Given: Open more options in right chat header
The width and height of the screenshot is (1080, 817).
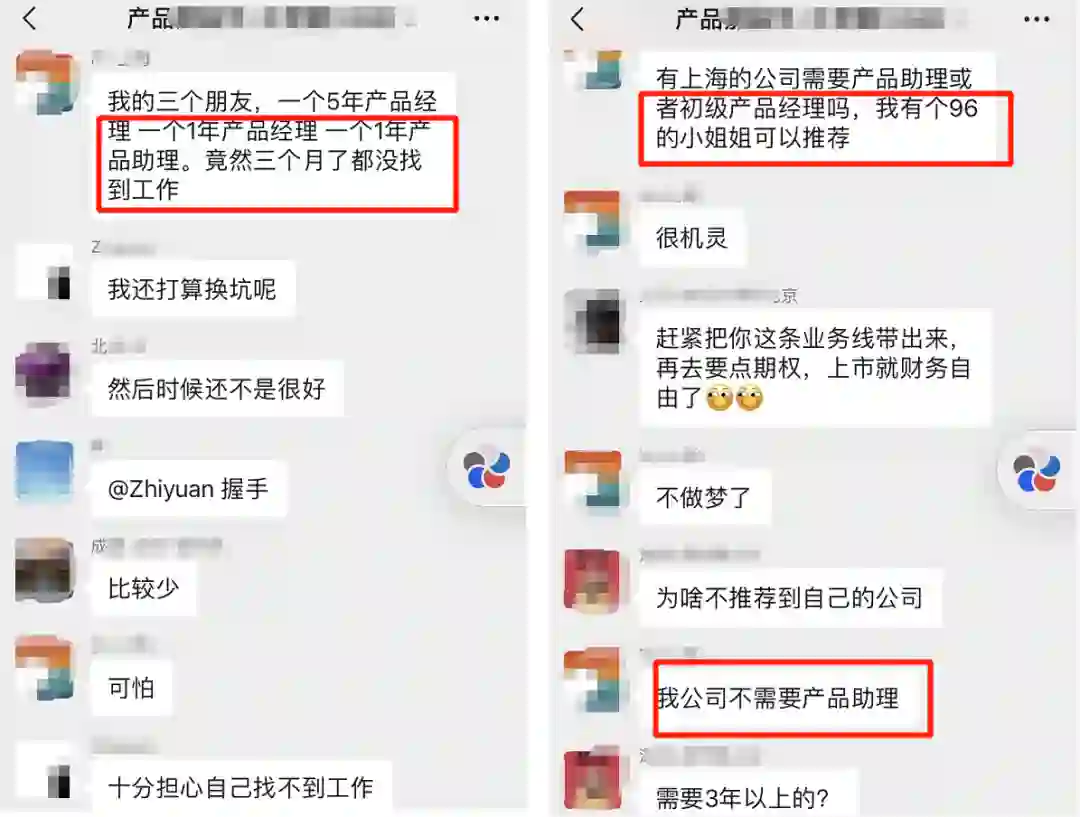Looking at the screenshot, I should pos(1036,19).
